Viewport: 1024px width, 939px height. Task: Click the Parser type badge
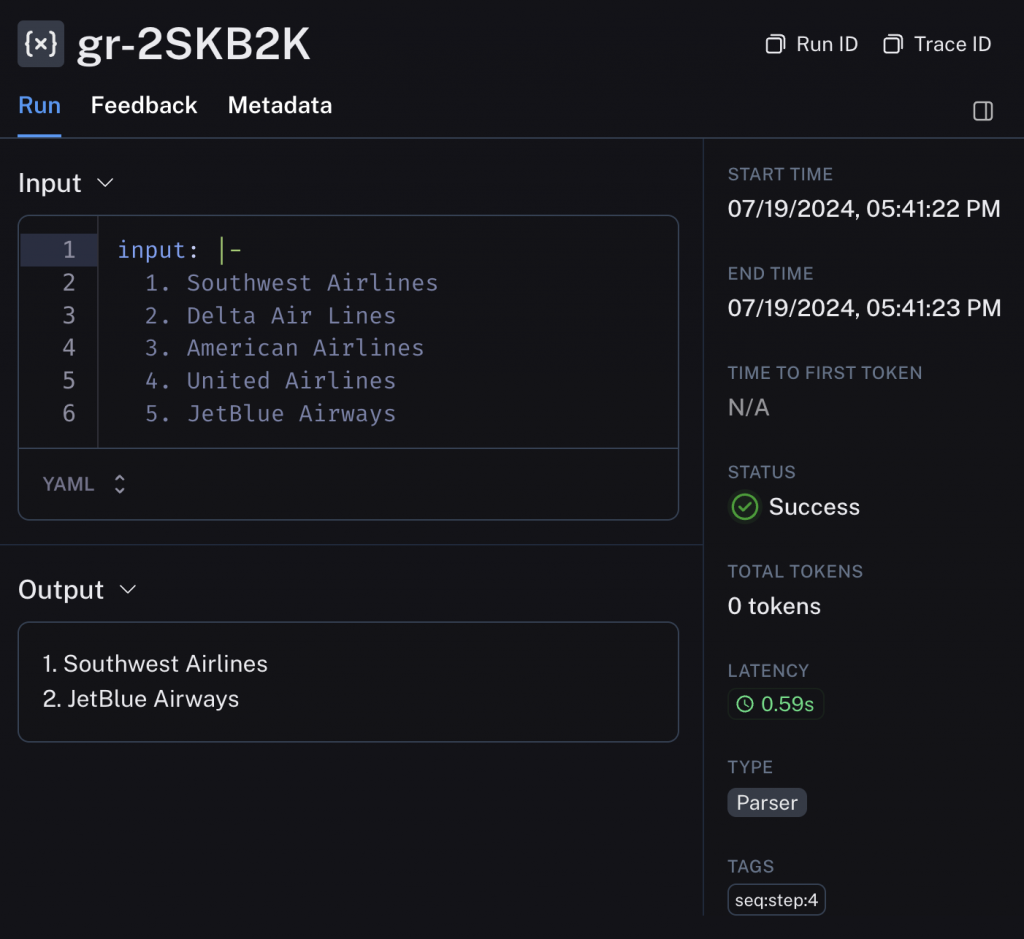pos(767,803)
